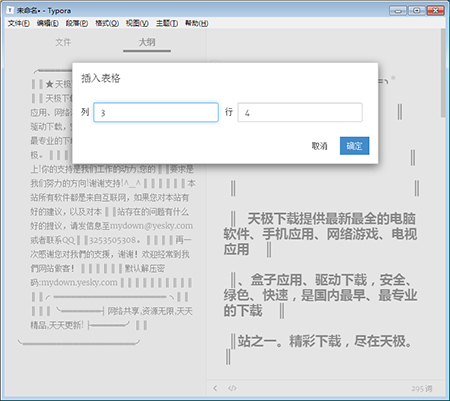The height and width of the screenshot is (401, 450).
Task: Open the 帮助(H) menu
Action: (x=197, y=23)
